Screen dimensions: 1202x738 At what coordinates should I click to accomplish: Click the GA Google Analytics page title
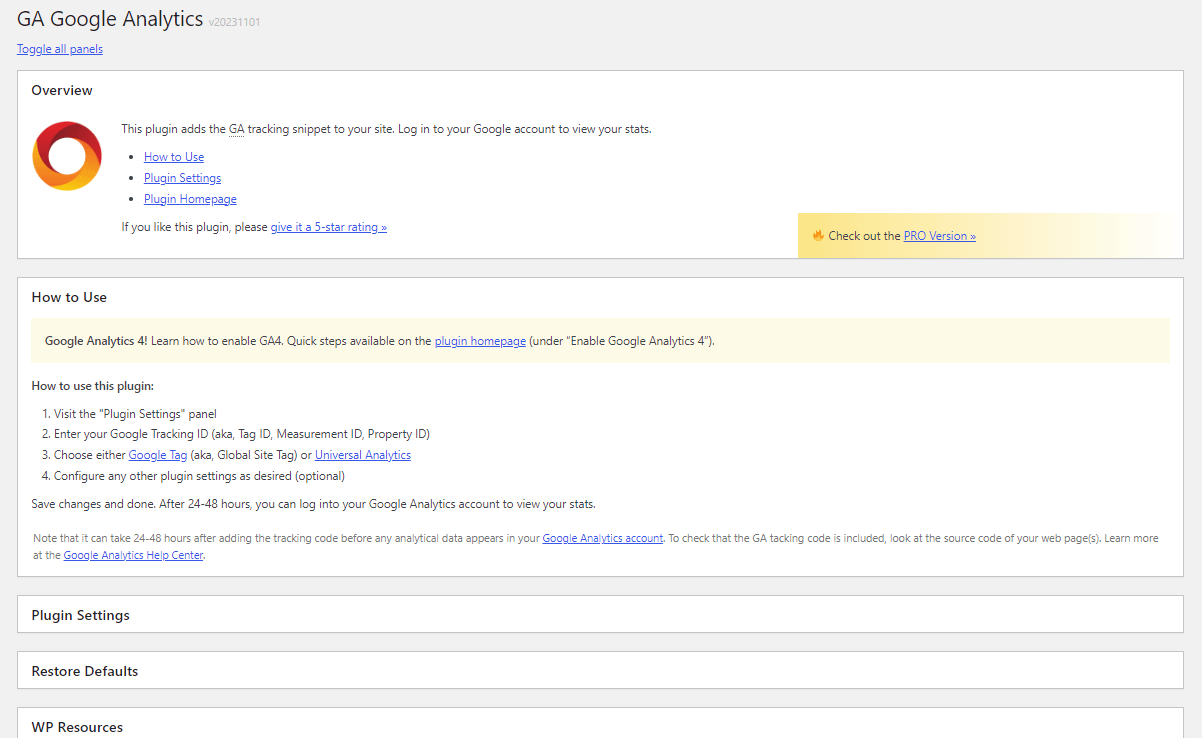coord(110,19)
